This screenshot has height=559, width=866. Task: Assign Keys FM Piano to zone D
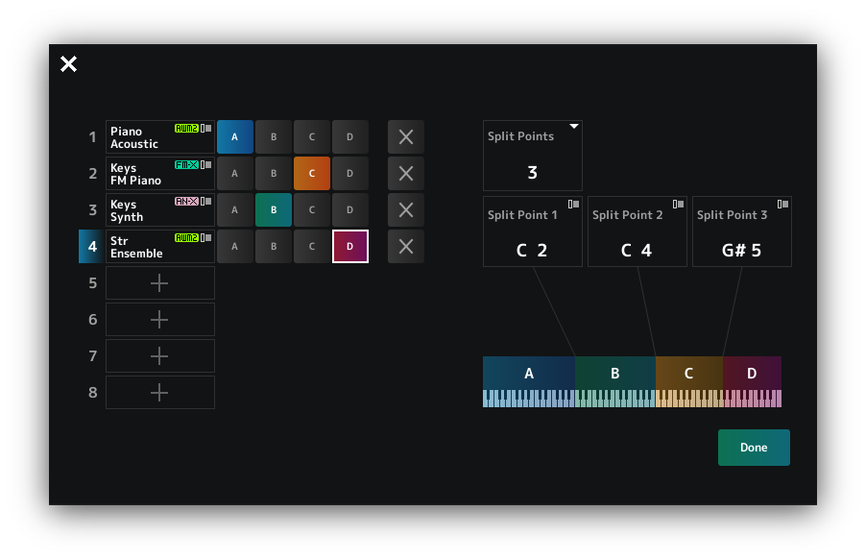350,173
